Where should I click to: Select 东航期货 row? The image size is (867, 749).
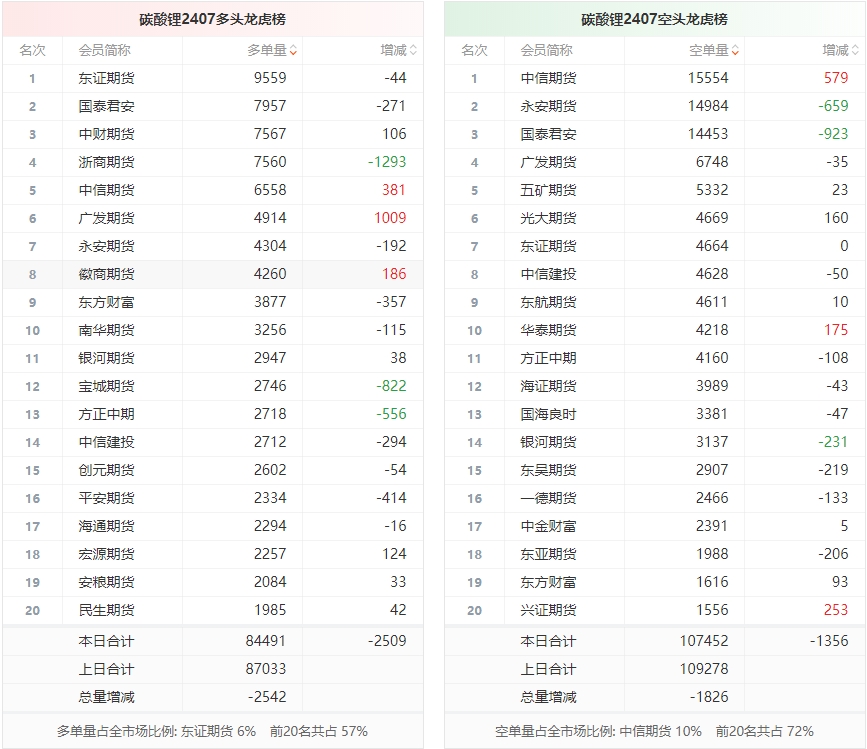click(655, 302)
